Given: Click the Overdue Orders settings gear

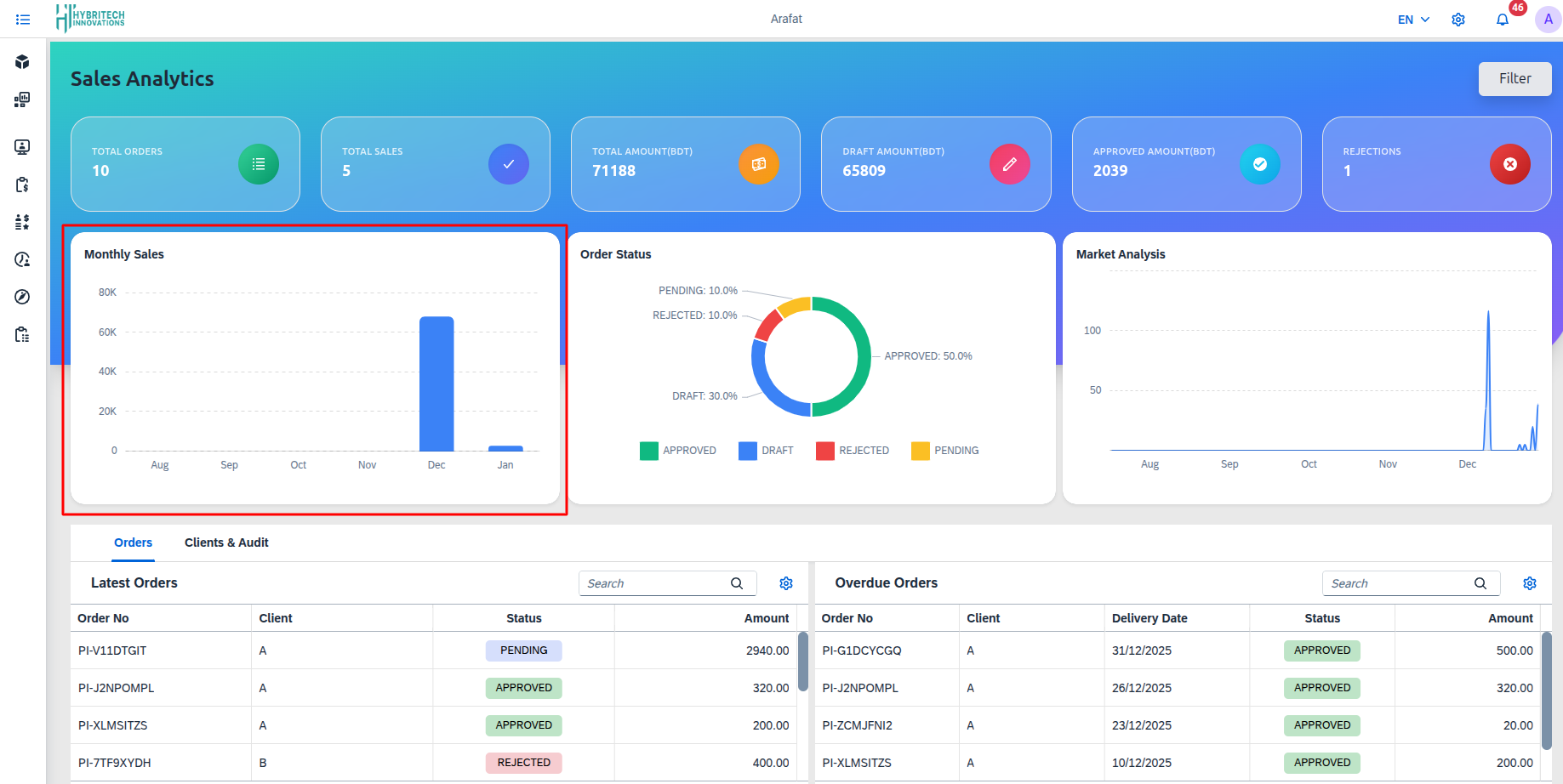Looking at the screenshot, I should click(1530, 583).
